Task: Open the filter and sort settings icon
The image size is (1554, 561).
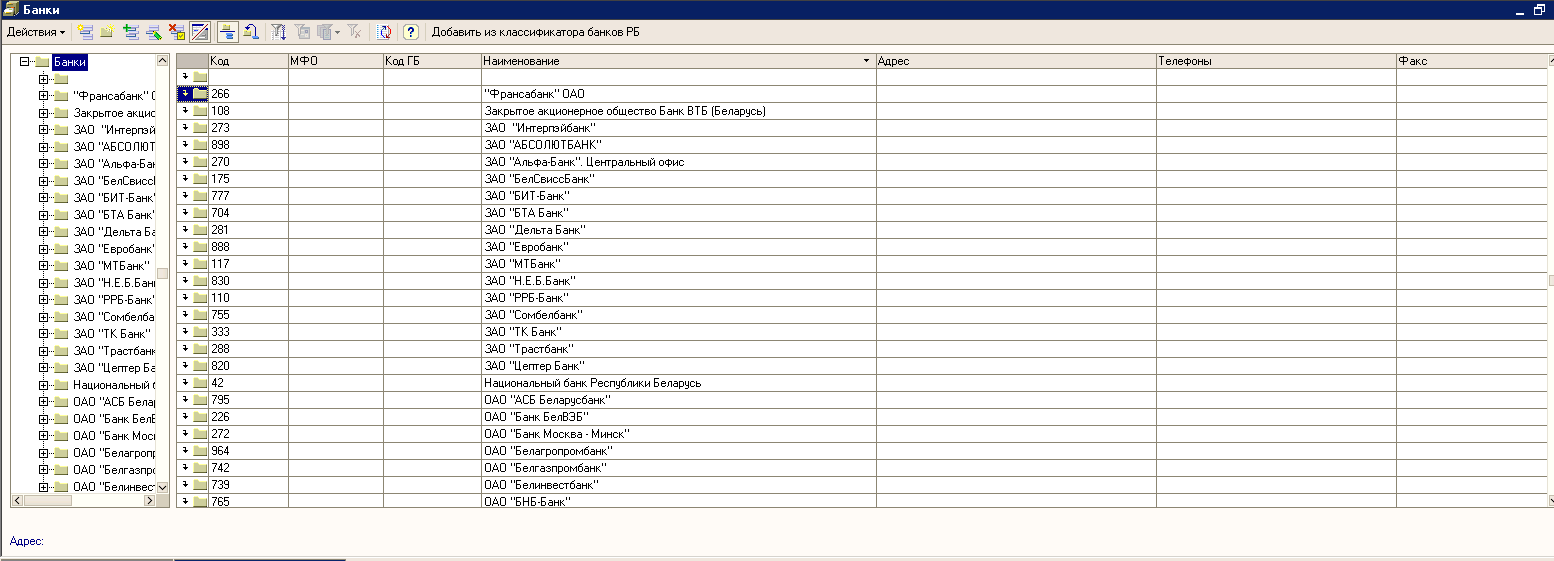Action: tap(279, 32)
